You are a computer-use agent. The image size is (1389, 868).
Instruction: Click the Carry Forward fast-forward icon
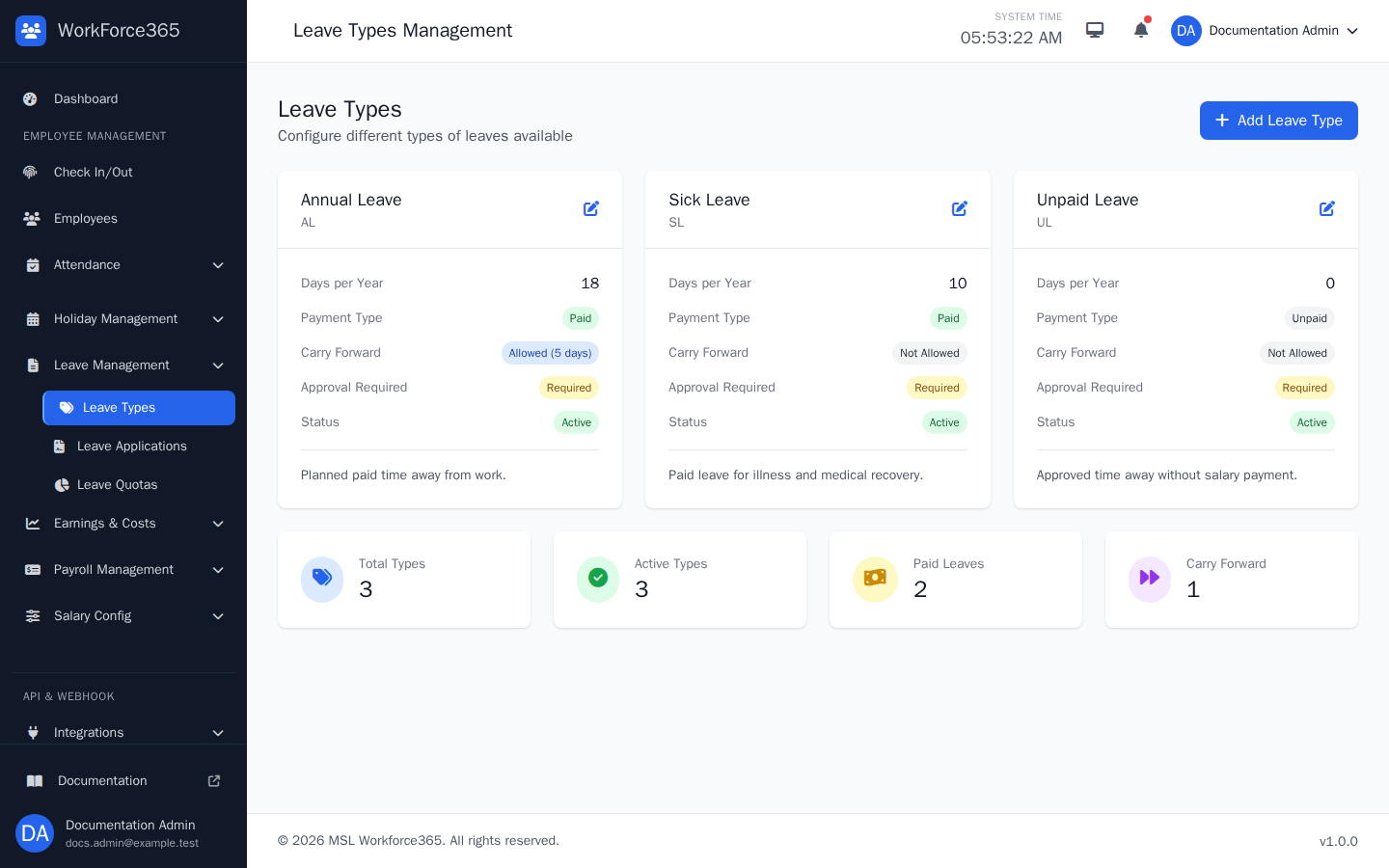point(1150,580)
